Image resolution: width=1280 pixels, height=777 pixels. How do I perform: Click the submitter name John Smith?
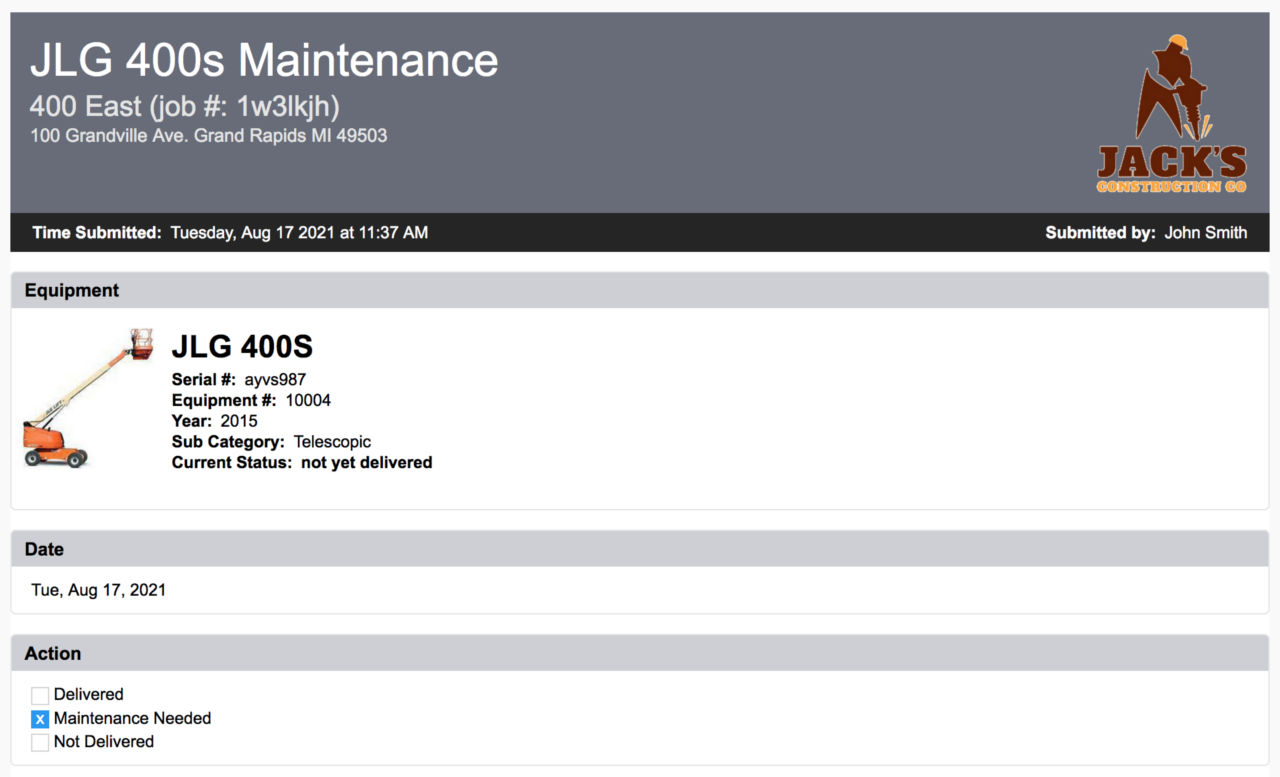point(1205,233)
